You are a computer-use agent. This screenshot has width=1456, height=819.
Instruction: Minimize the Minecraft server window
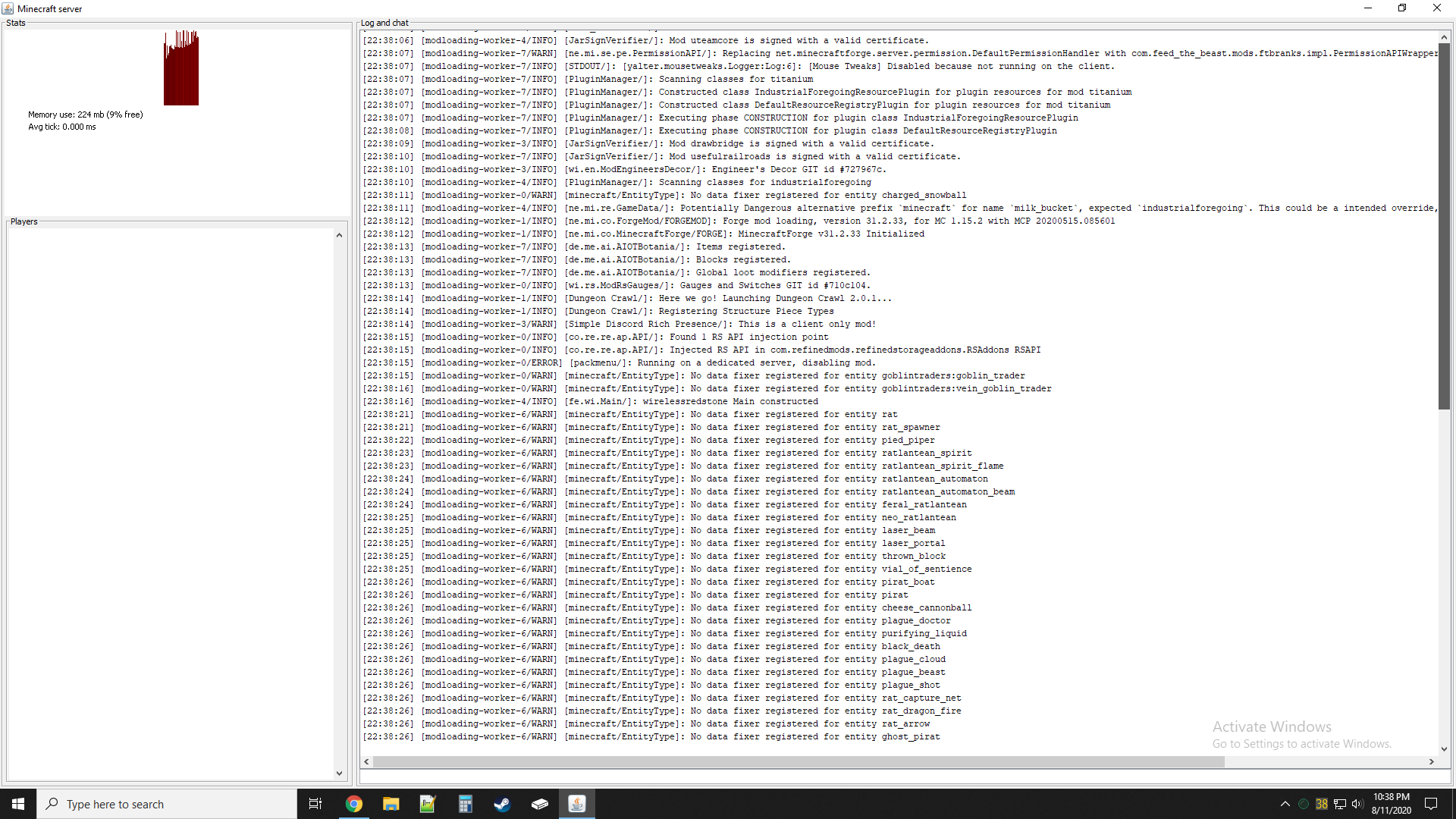pos(1368,8)
